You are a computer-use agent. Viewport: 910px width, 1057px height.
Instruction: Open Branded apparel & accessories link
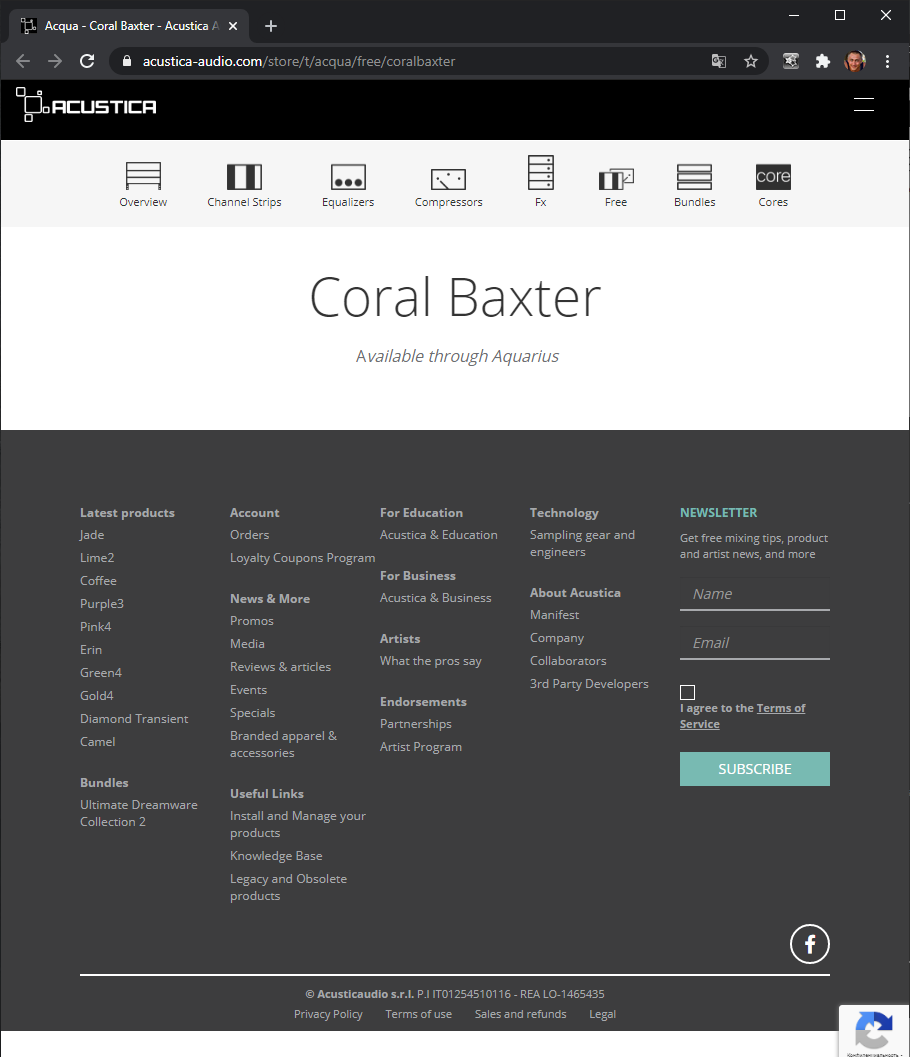(283, 744)
